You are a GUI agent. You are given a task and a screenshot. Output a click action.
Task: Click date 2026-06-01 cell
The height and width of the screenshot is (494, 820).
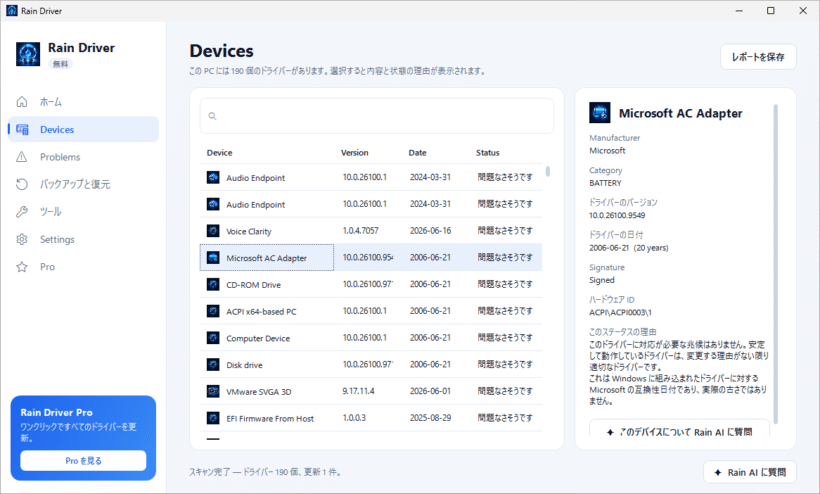tap(430, 391)
